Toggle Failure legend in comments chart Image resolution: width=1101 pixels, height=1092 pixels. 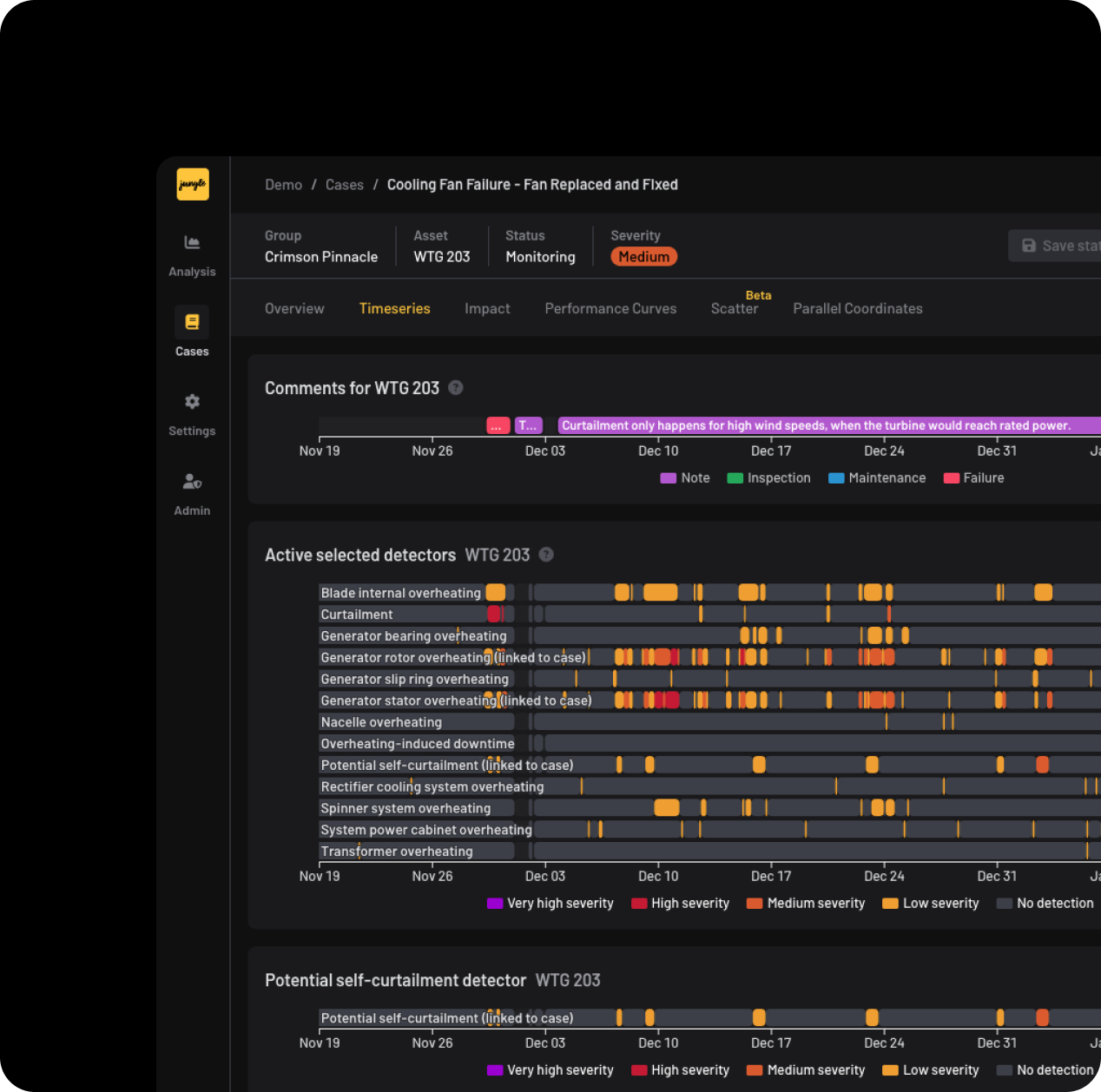[x=973, y=478]
